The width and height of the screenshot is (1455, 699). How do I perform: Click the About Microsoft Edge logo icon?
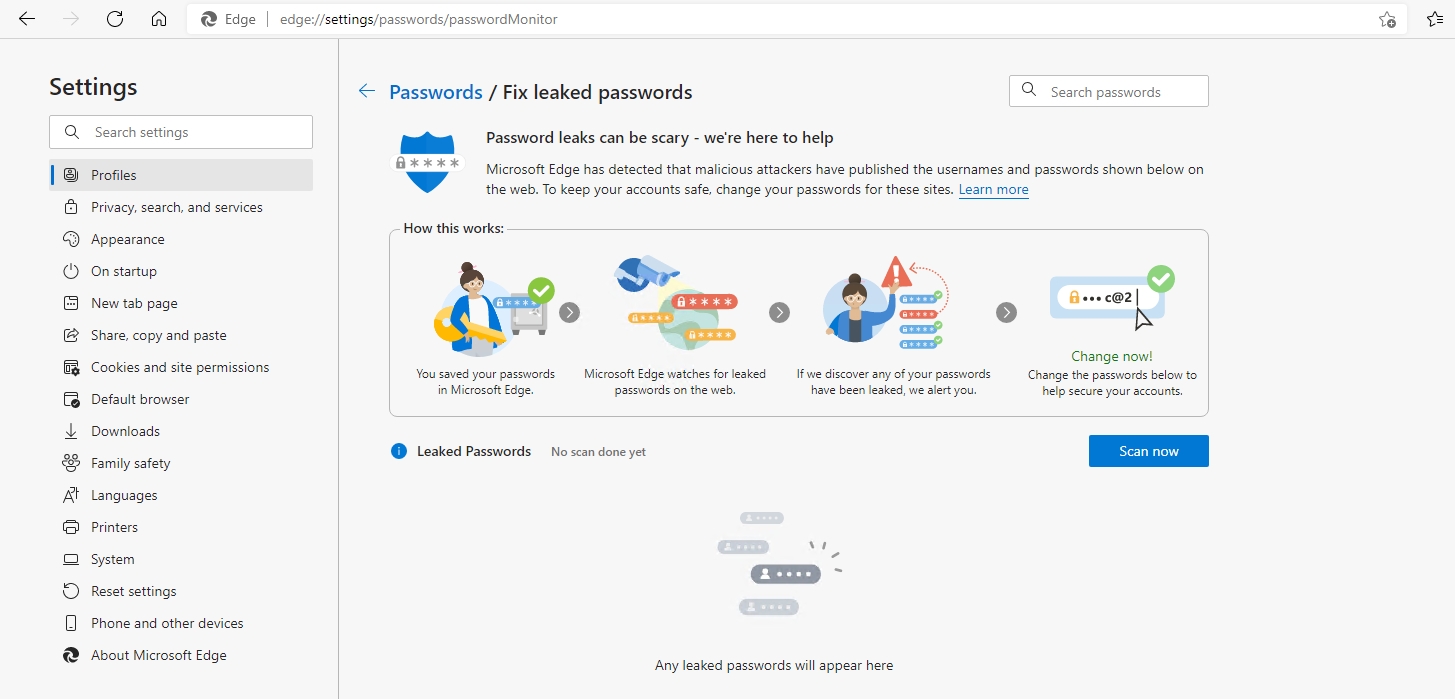pyautogui.click(x=70, y=655)
